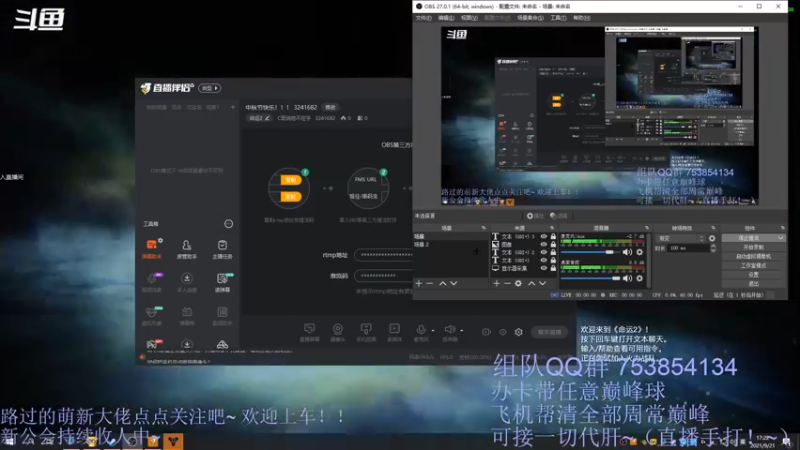Add 多媒体 media source in companion bottom bar
Viewport: 800px width, 450px height.
(394, 332)
